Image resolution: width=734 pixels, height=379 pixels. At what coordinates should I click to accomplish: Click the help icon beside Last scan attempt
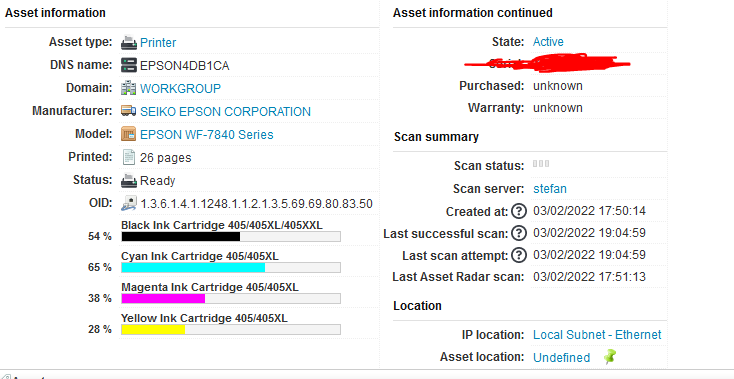tap(519, 255)
